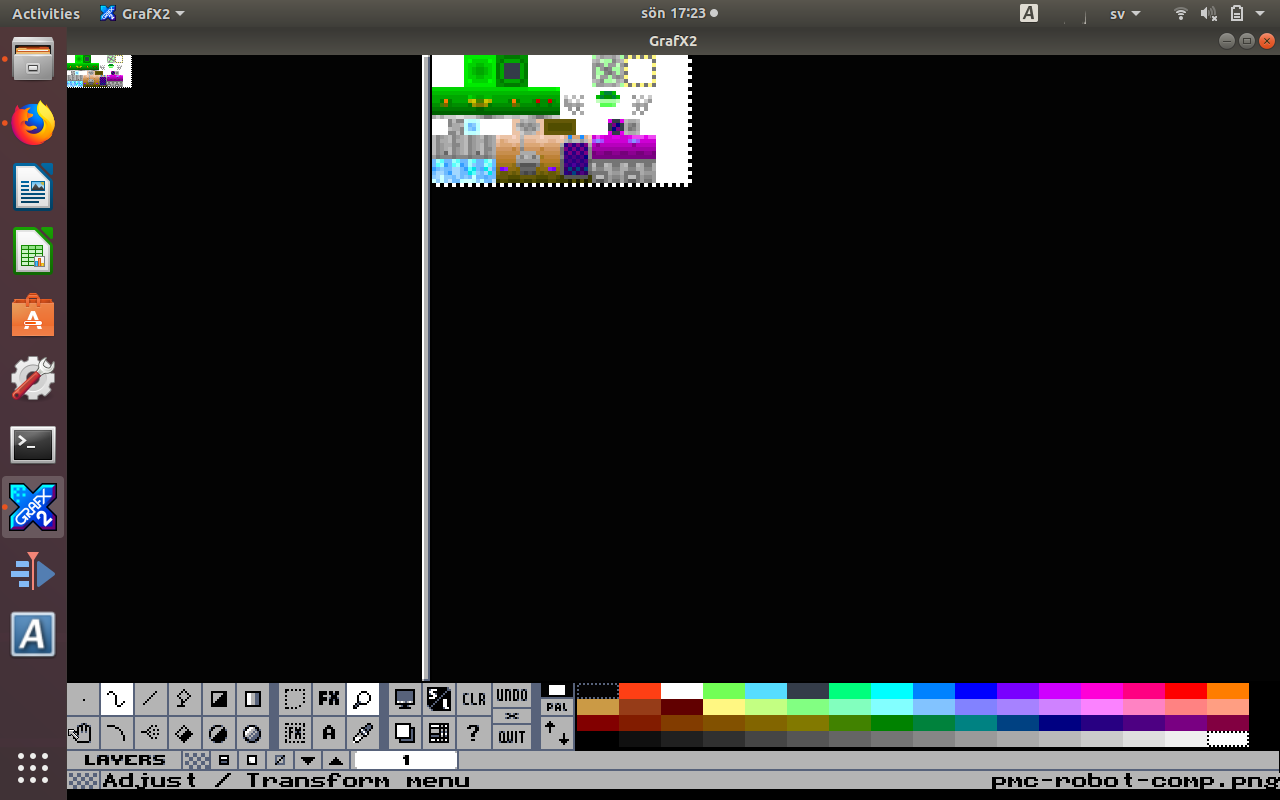Click the UNDO button
This screenshot has height=800, width=1280.
pyautogui.click(x=512, y=695)
